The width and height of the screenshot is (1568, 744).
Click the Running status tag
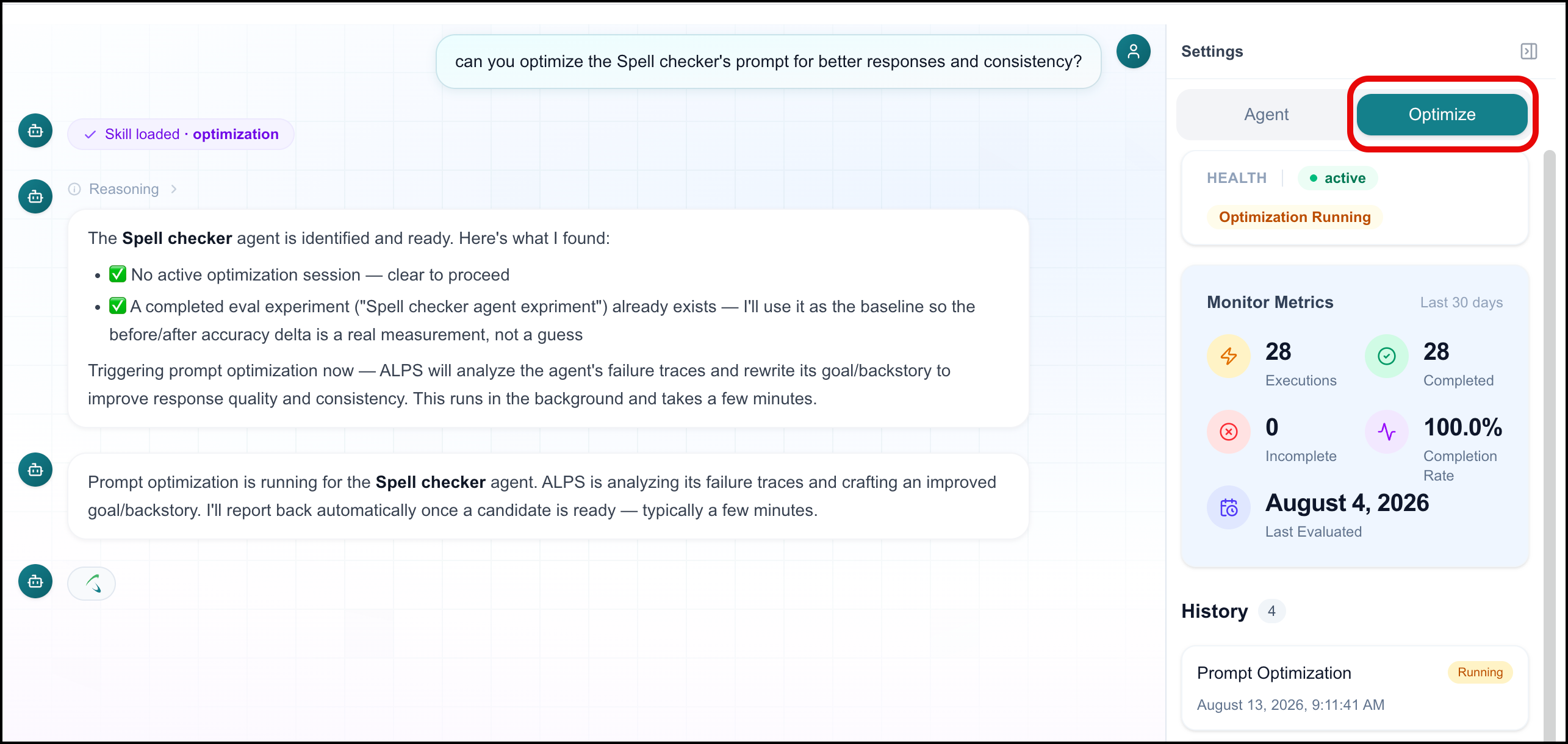(x=1480, y=672)
